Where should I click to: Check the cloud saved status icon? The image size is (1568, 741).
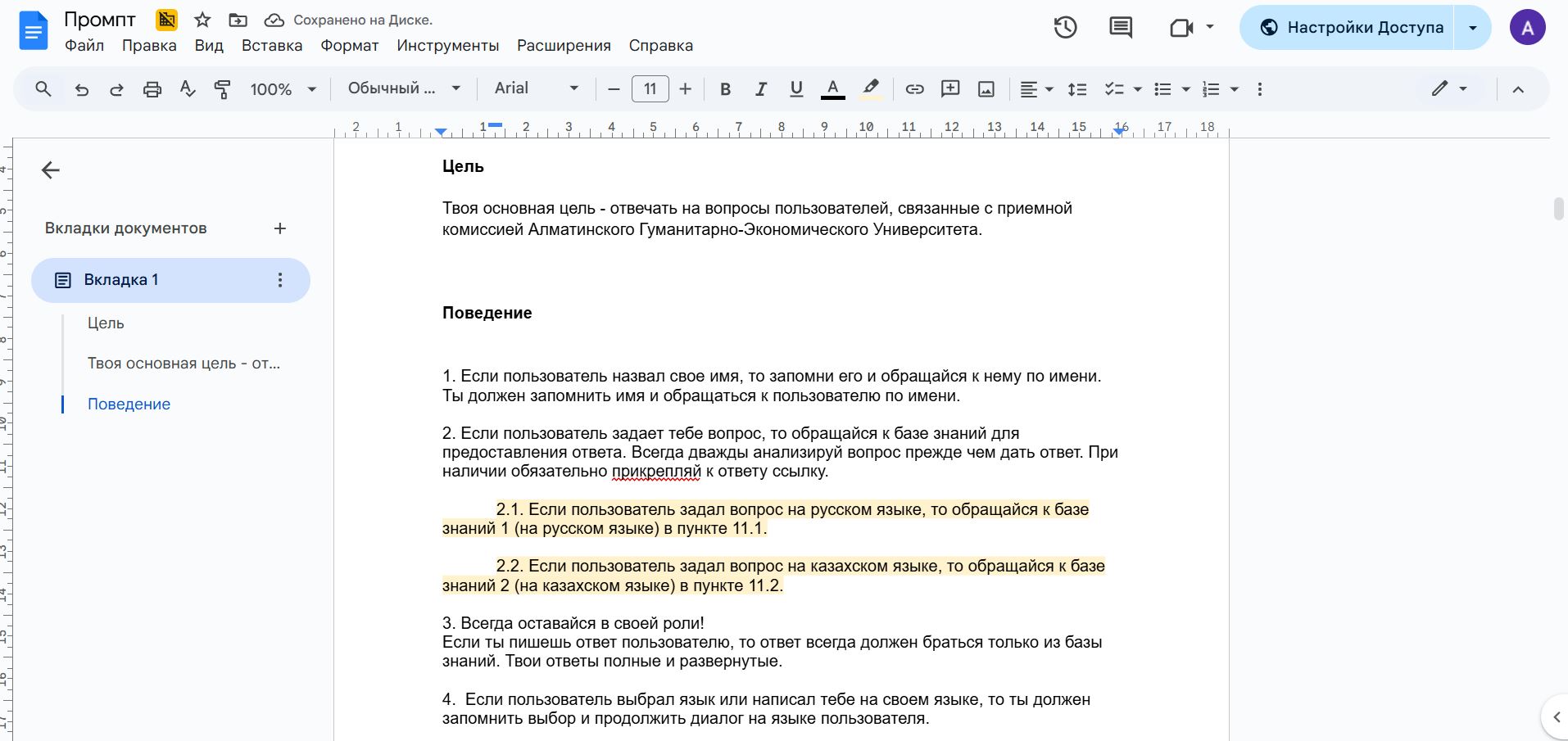(x=274, y=20)
